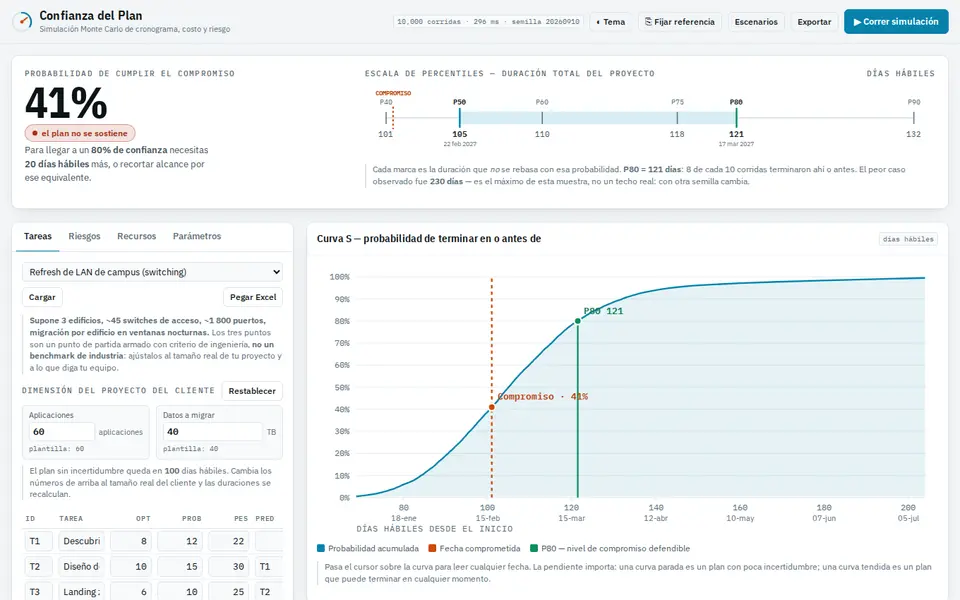Click T2 pessimistic value 30
This screenshot has width=960, height=600.
coord(229,567)
